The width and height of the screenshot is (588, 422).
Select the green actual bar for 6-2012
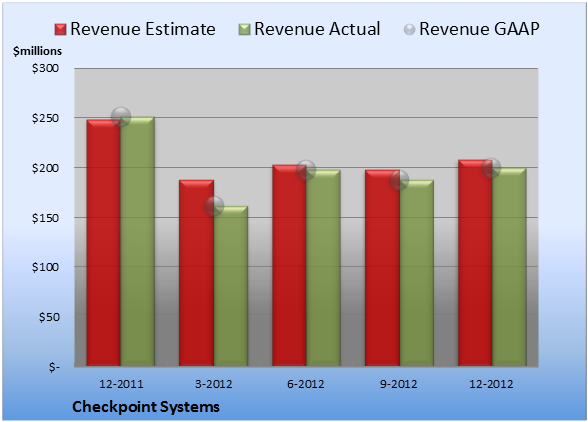point(323,268)
